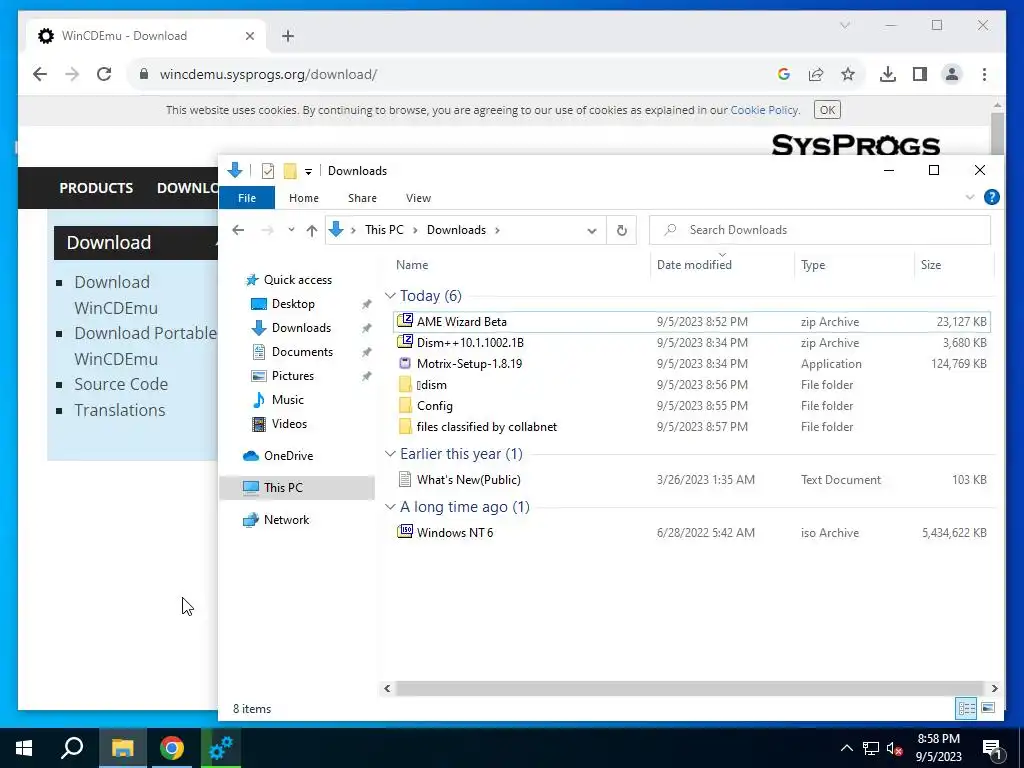Click Chrome's share page icon

[816, 74]
